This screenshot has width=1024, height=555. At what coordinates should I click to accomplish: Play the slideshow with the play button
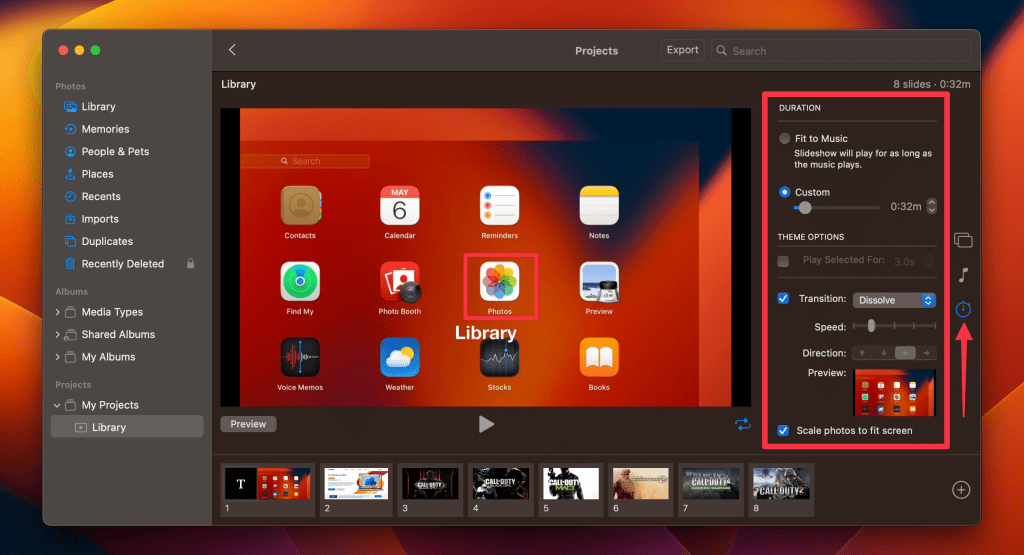click(486, 424)
